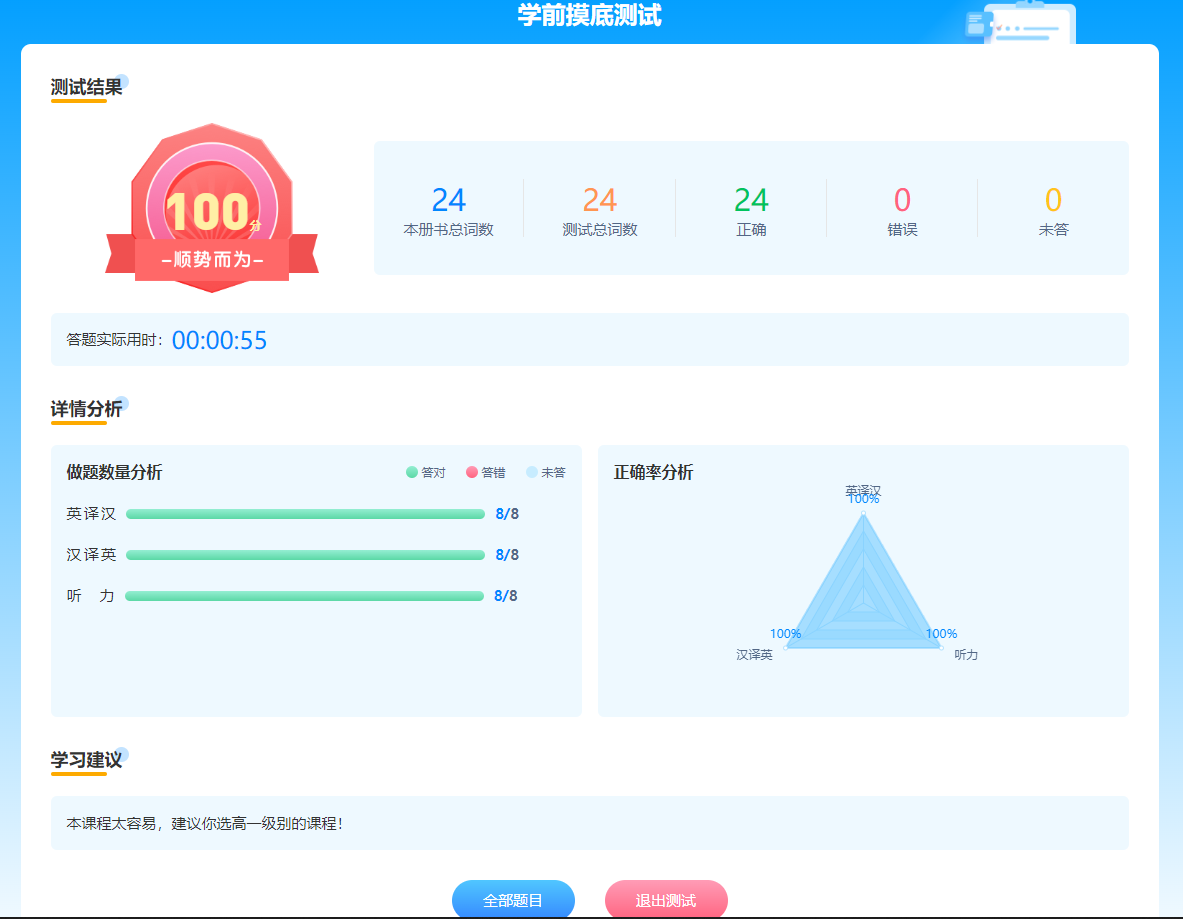
Task: Click the light blue 未答 legend dot
Action: click(531, 473)
